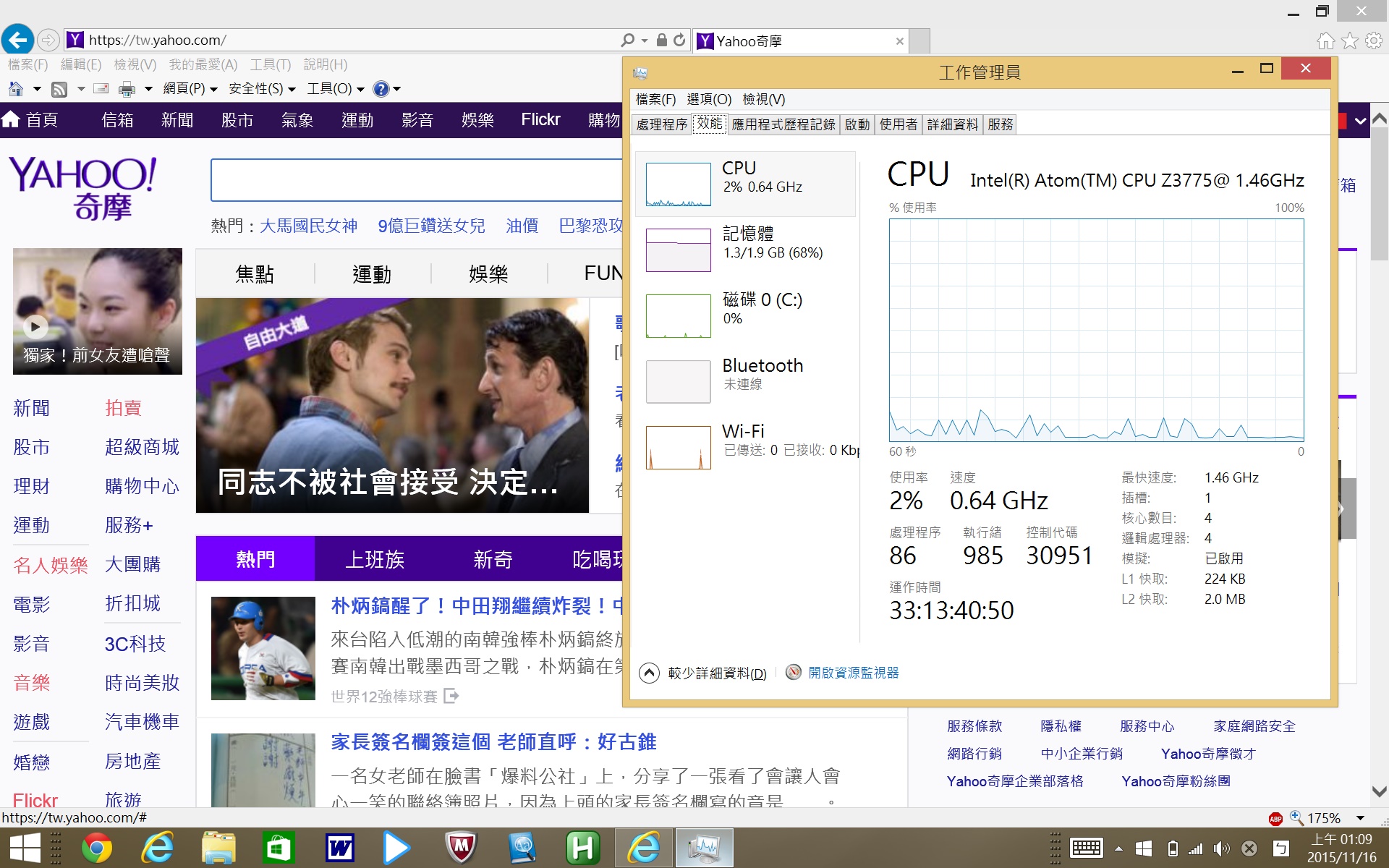This screenshot has height=868, width=1389.
Task: Switch to the 詳細資料 tab
Action: click(952, 124)
